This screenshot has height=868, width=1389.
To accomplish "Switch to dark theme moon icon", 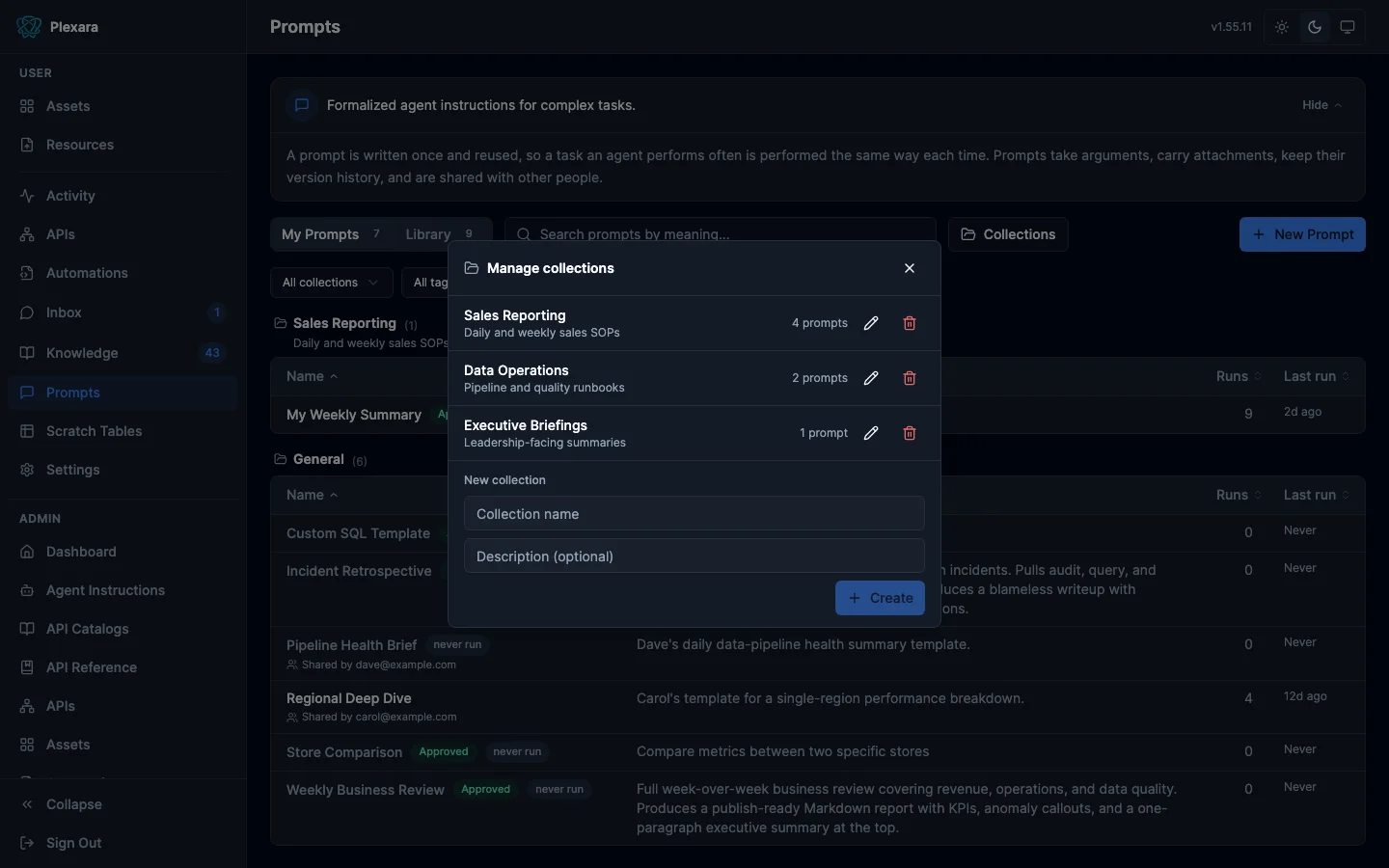I will pos(1315,27).
